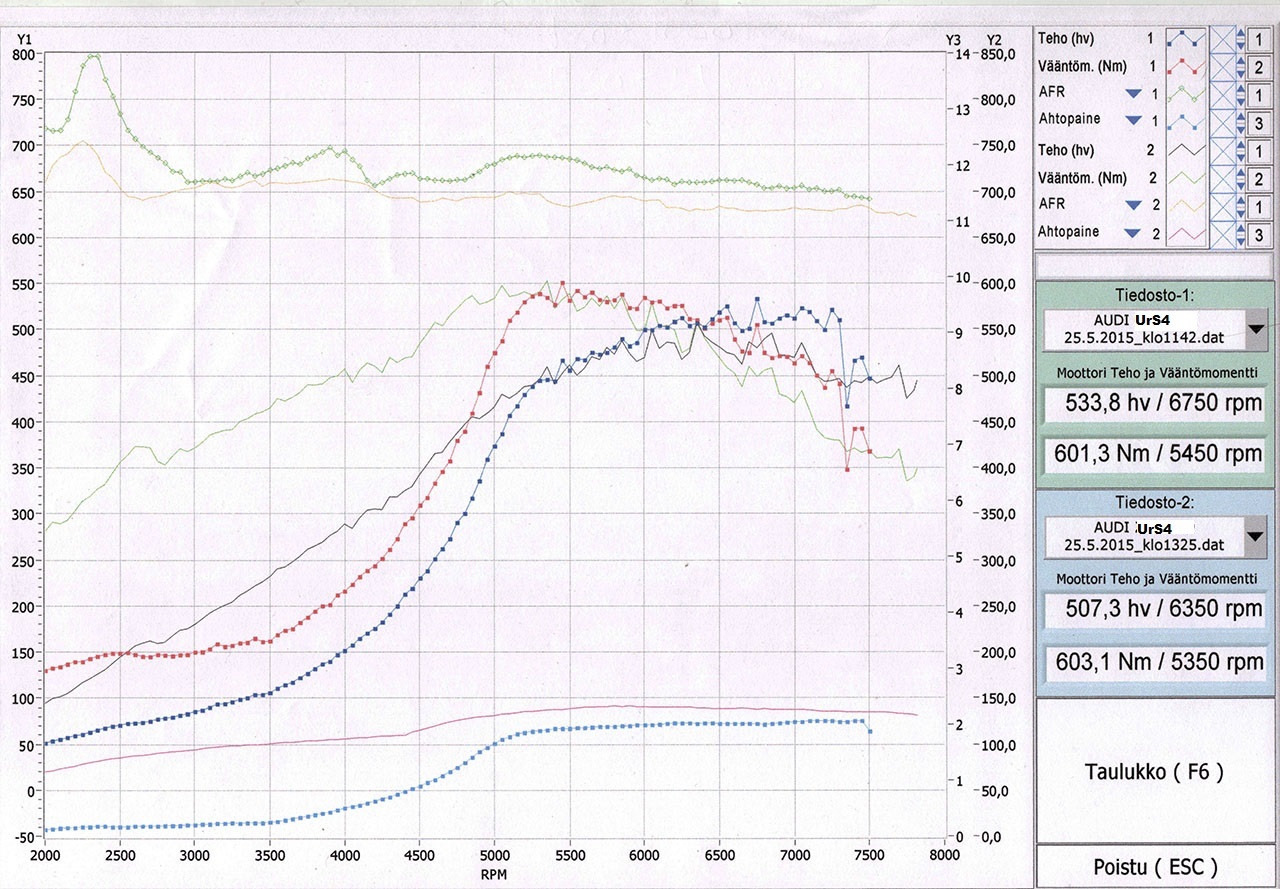
Task: Toggle the crossed checkbox for AFR 1
Action: click(x=1224, y=95)
